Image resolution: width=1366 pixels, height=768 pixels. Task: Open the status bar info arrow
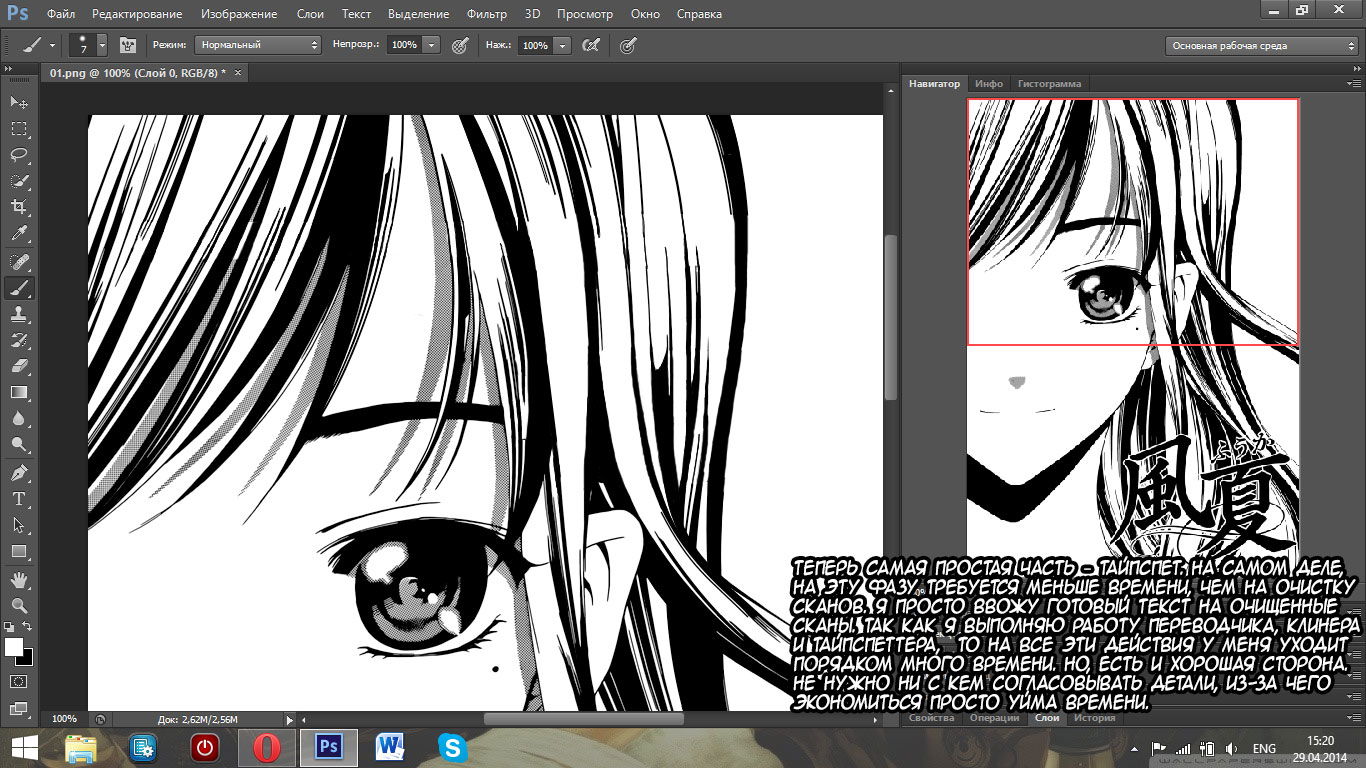[x=290, y=719]
